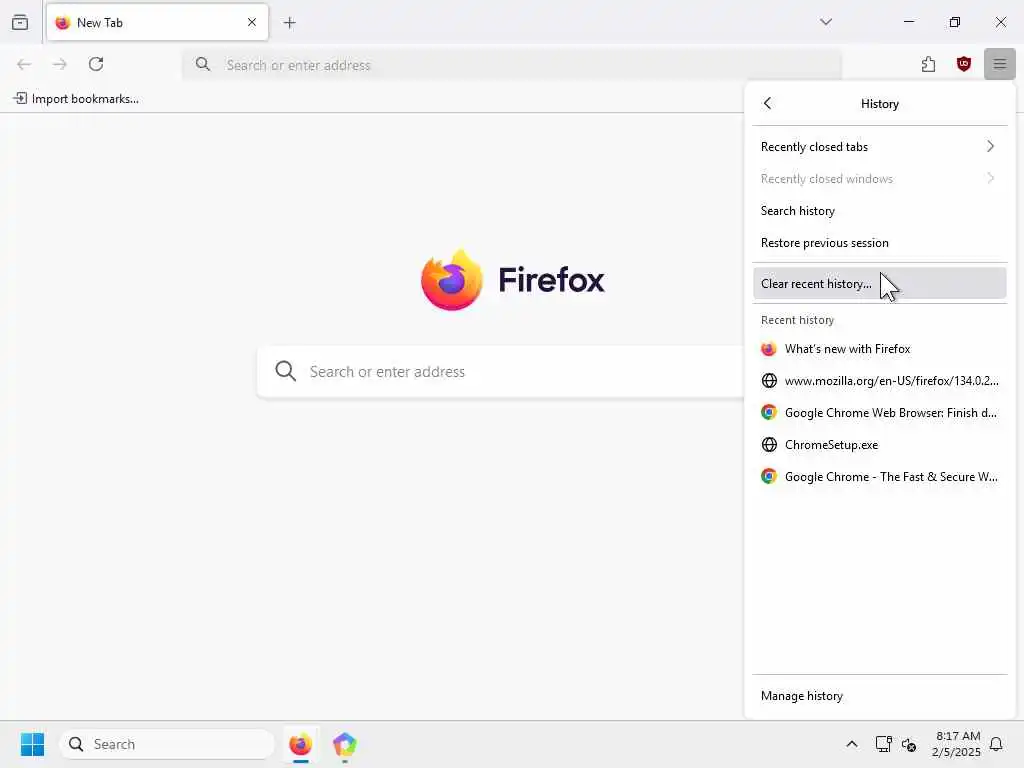Click Import bookmarks link

(76, 99)
